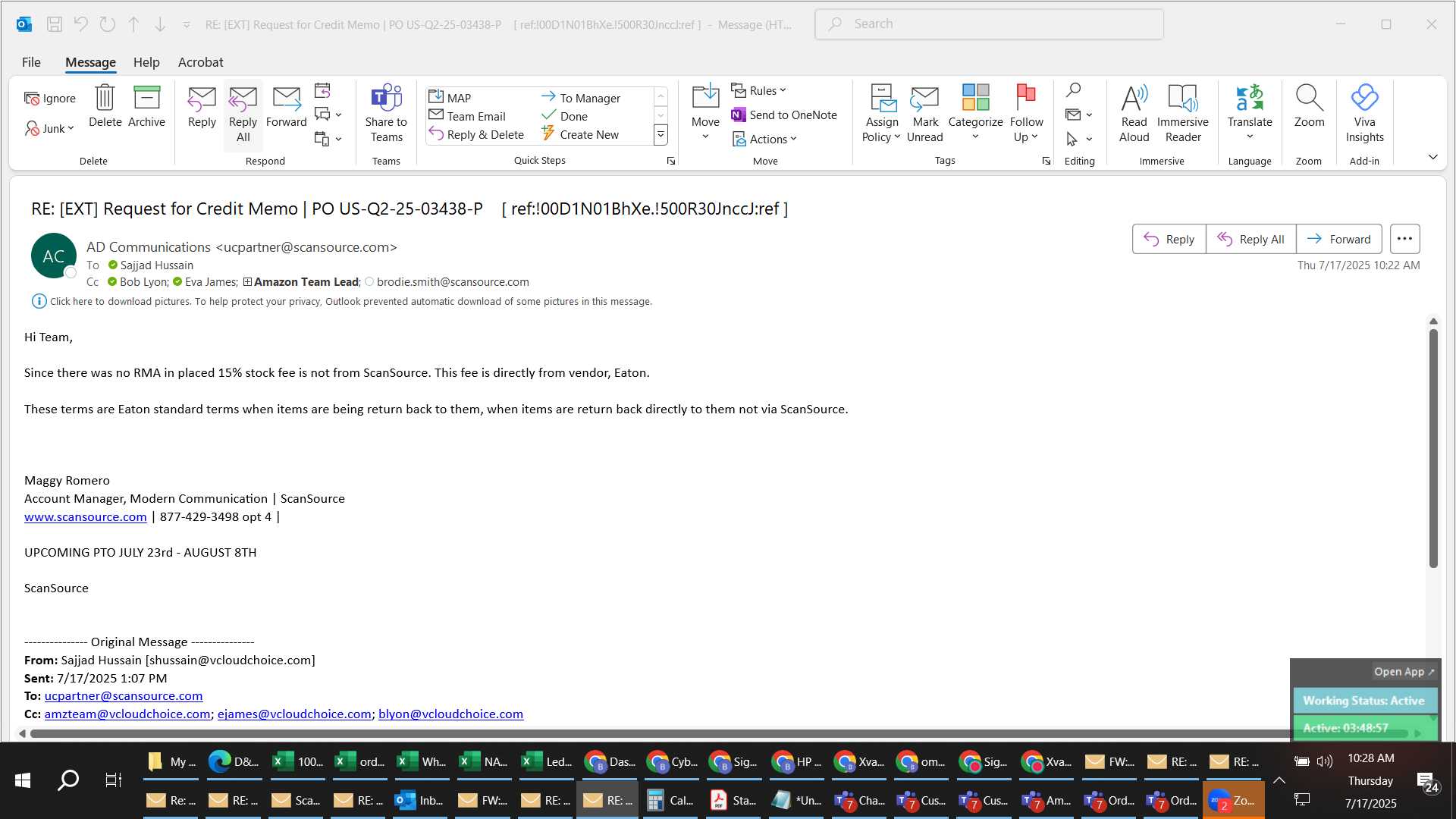Open the Rules dropdown
Screen dimensions: 1456x819
click(759, 90)
